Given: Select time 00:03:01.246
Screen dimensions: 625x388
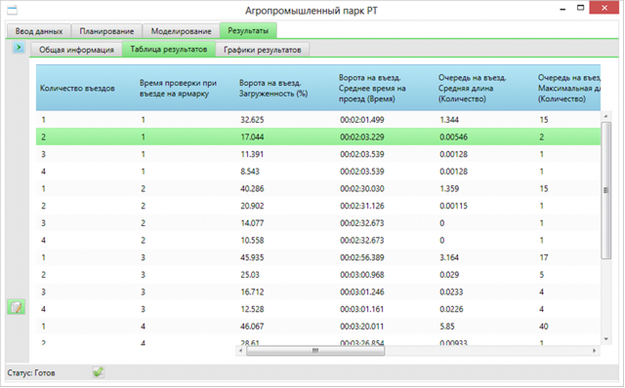Looking at the screenshot, I should pyautogui.click(x=362, y=292).
